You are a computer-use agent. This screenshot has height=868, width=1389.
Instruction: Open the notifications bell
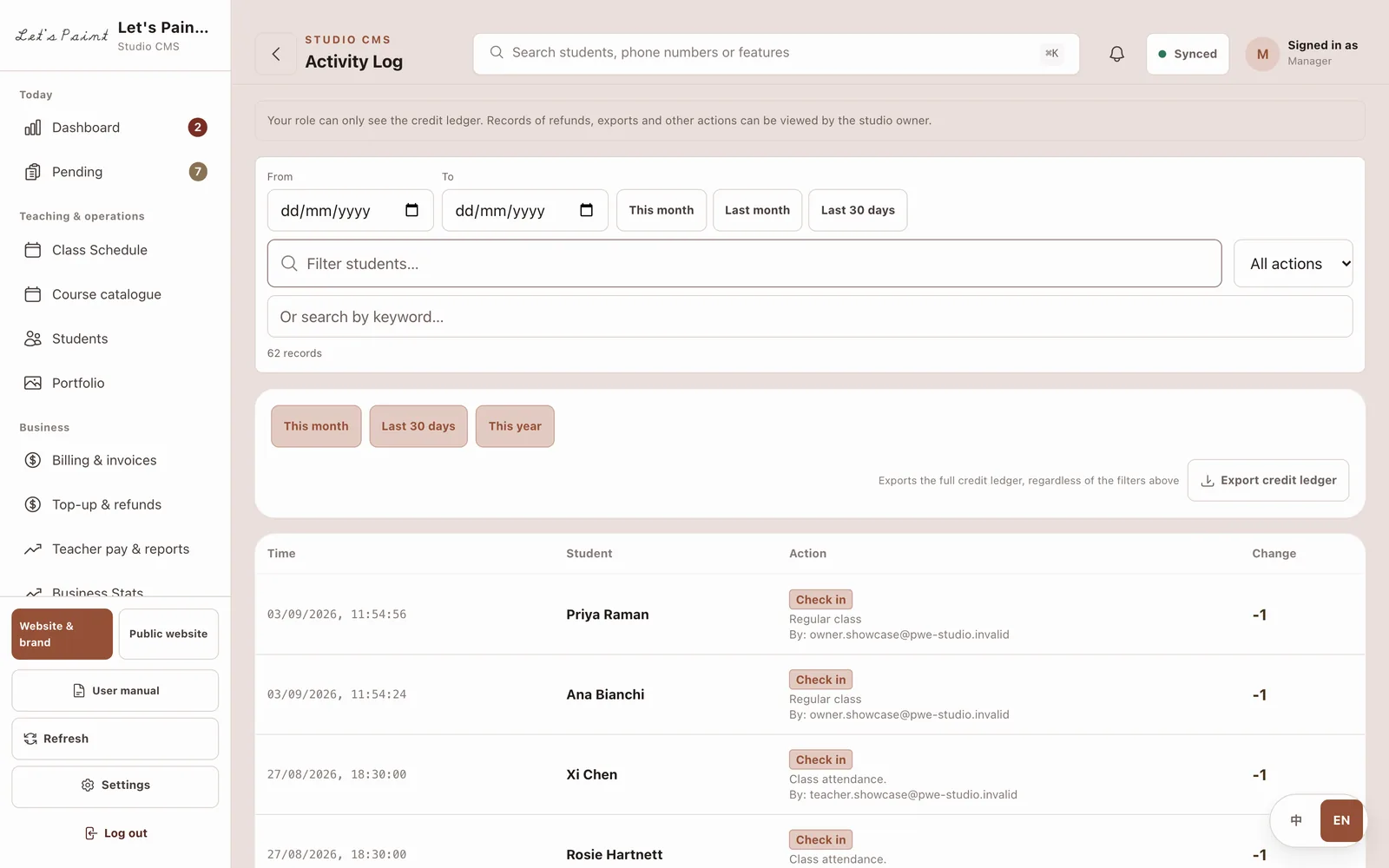pyautogui.click(x=1116, y=54)
